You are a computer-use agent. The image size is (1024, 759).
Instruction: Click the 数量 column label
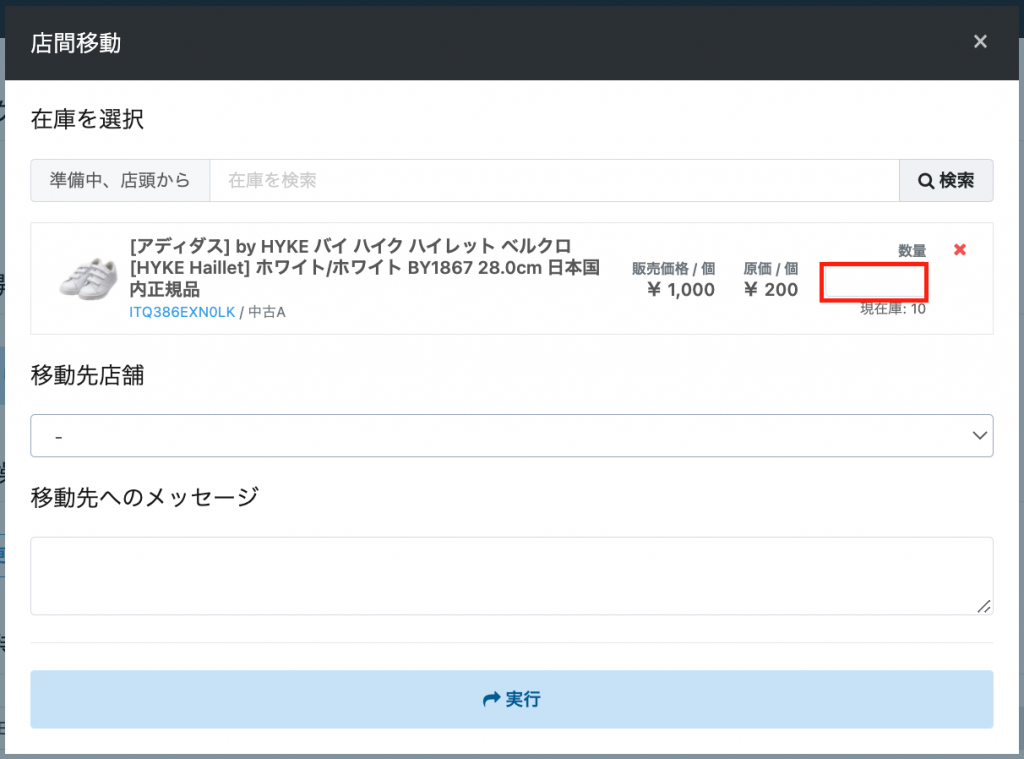pos(912,250)
